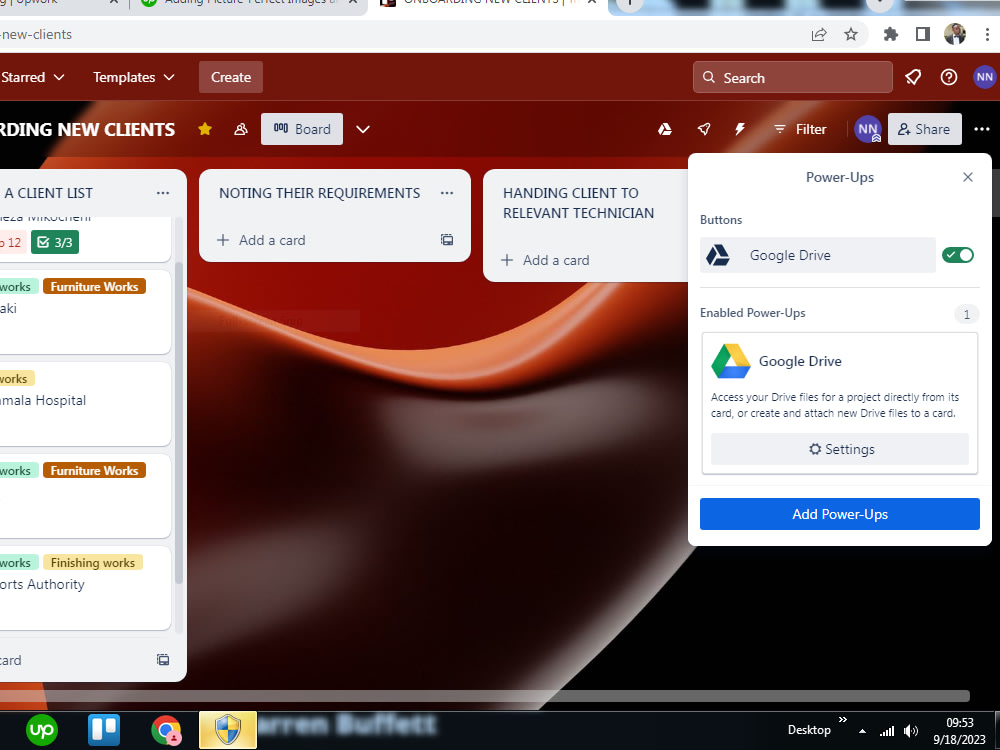Open the mala Hospital card

click(85, 404)
